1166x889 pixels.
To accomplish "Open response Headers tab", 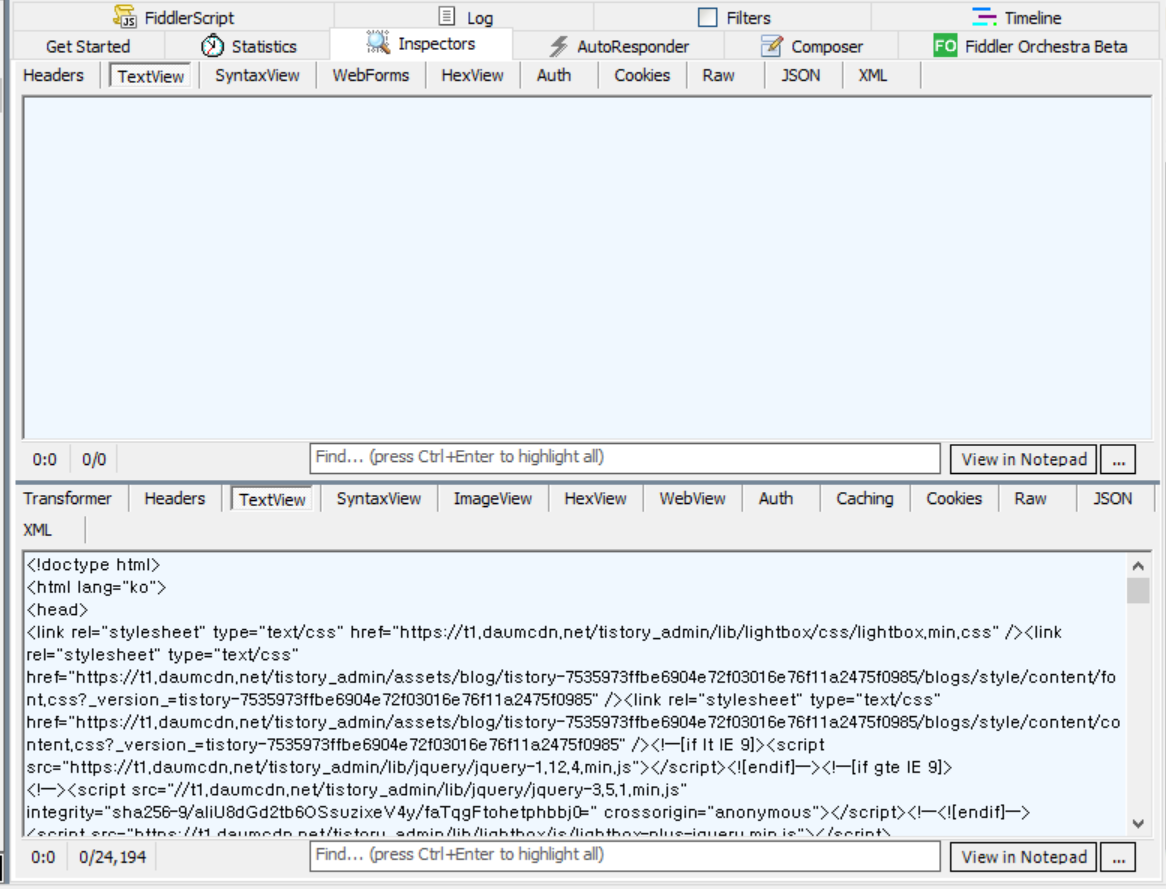I will coord(175,498).
